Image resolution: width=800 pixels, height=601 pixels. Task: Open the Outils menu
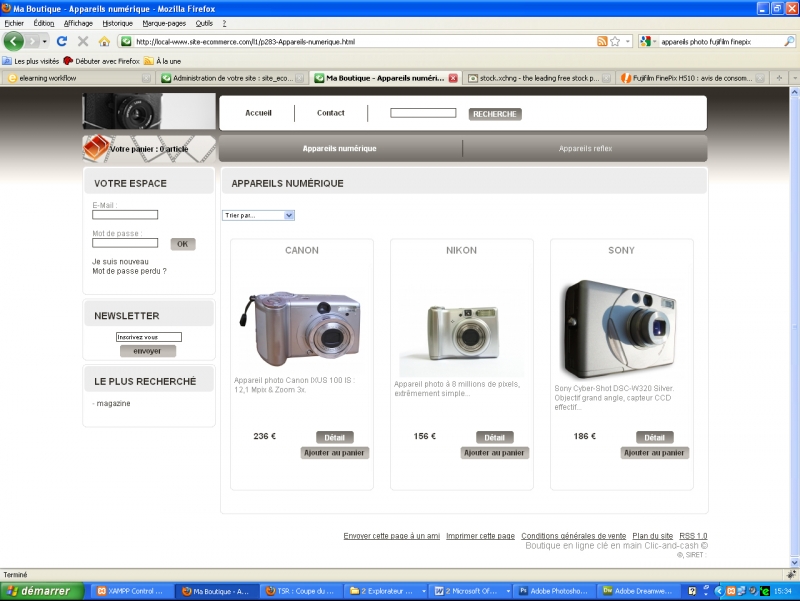(204, 23)
